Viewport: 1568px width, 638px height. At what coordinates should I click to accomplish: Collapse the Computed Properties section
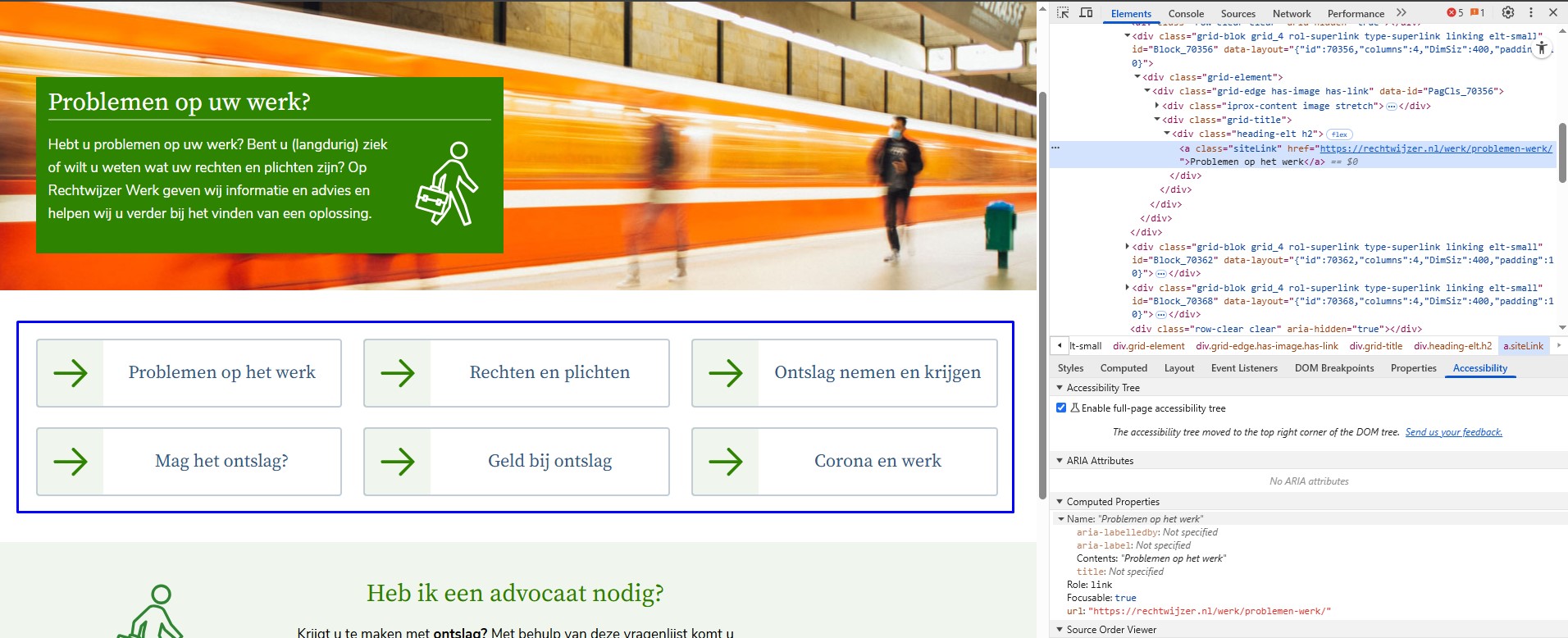(1060, 501)
